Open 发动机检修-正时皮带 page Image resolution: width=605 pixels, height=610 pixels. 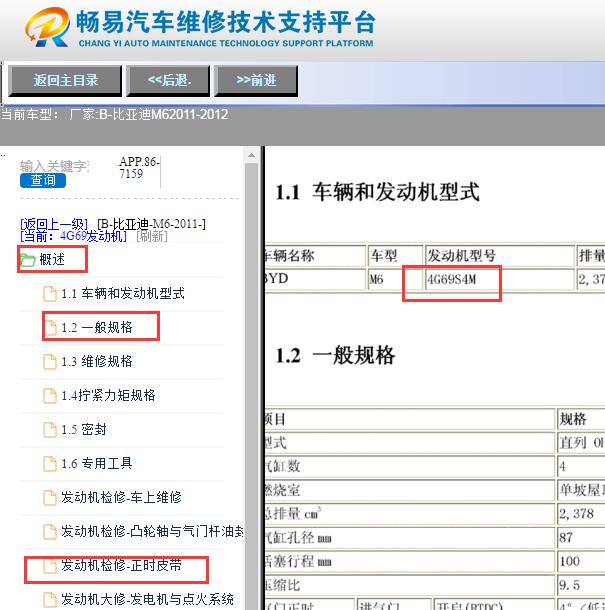(121, 565)
